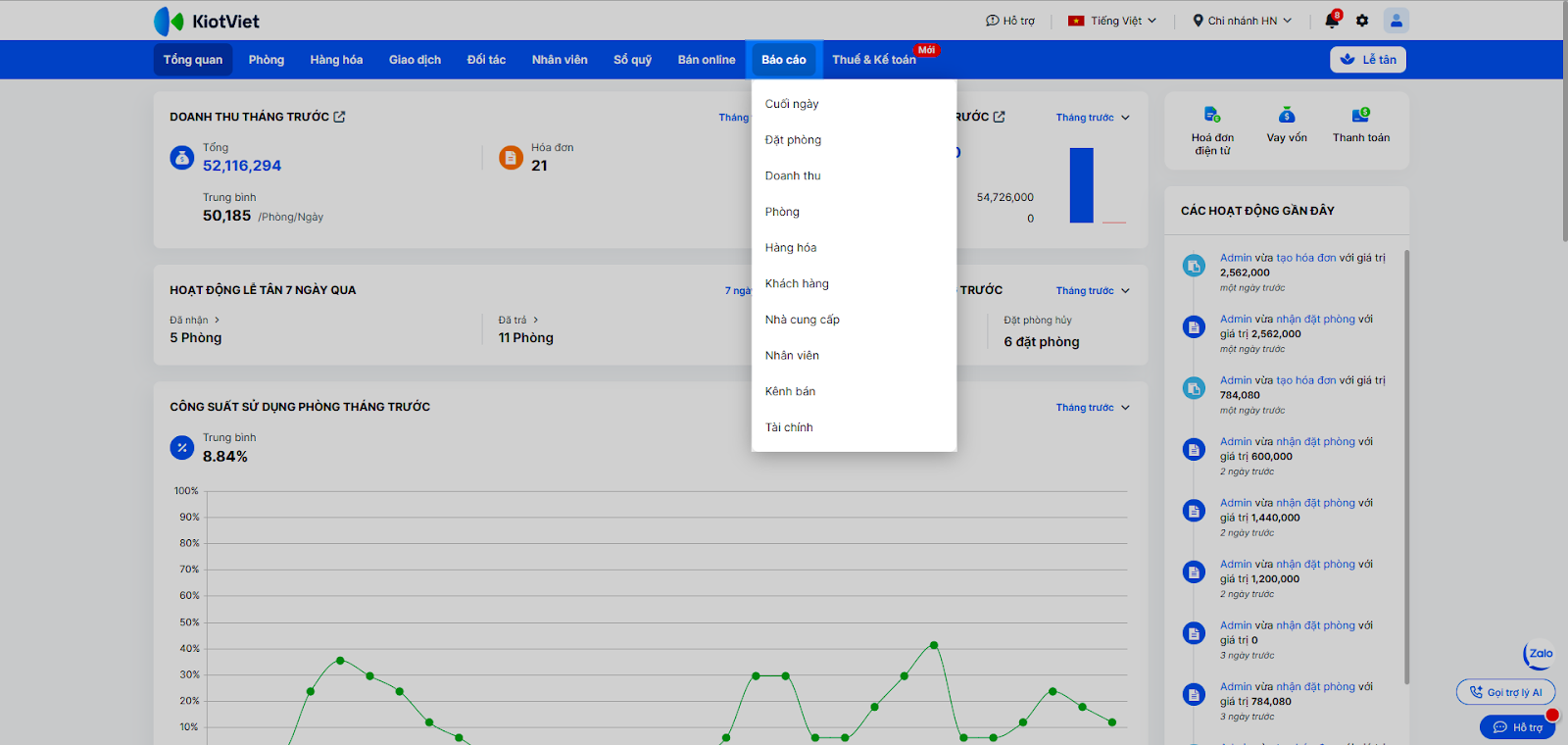Open the Nhân viên navigation tab
Viewport: 1568px width, 745px height.
point(560,60)
